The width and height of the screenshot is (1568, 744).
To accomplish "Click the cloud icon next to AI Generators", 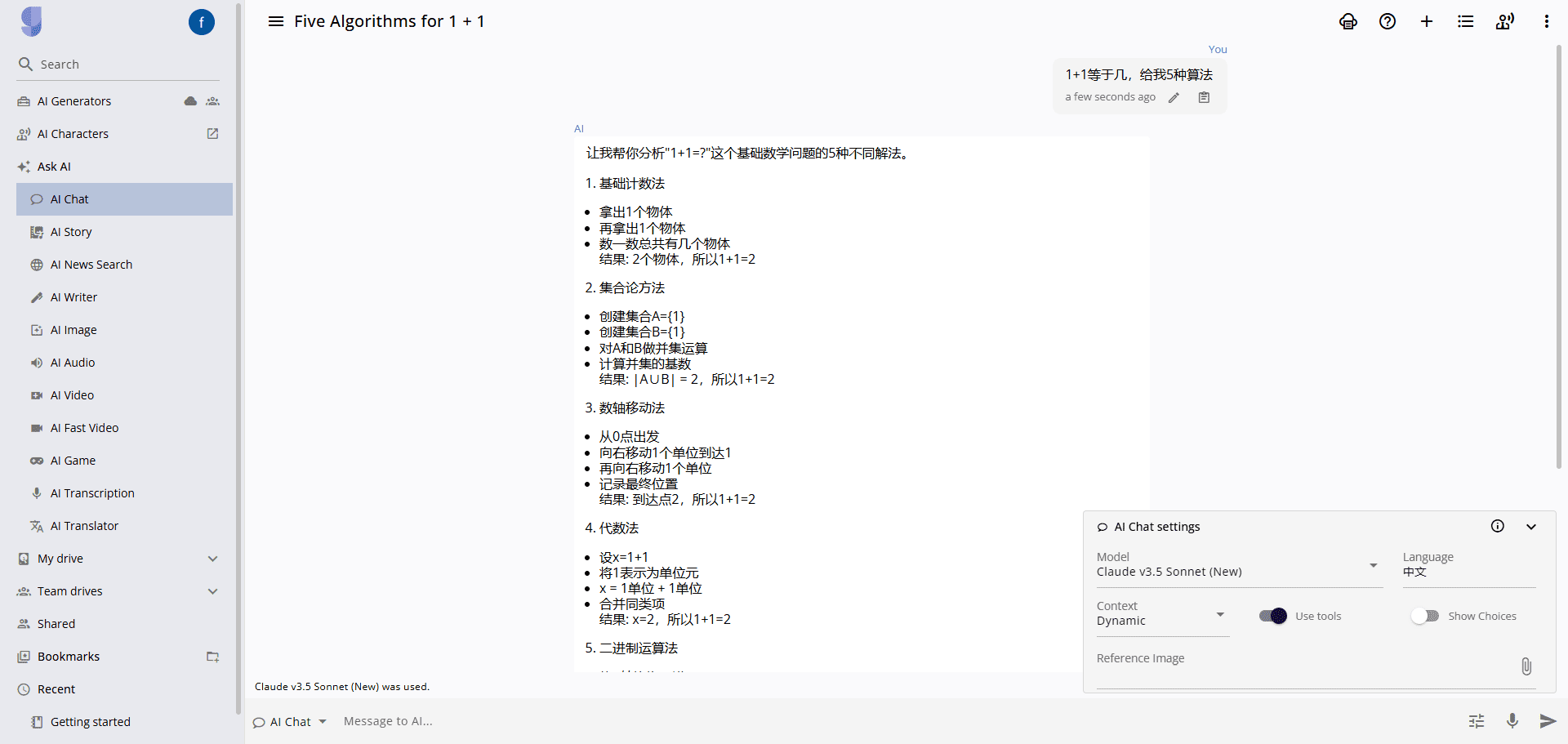I will click(x=190, y=101).
